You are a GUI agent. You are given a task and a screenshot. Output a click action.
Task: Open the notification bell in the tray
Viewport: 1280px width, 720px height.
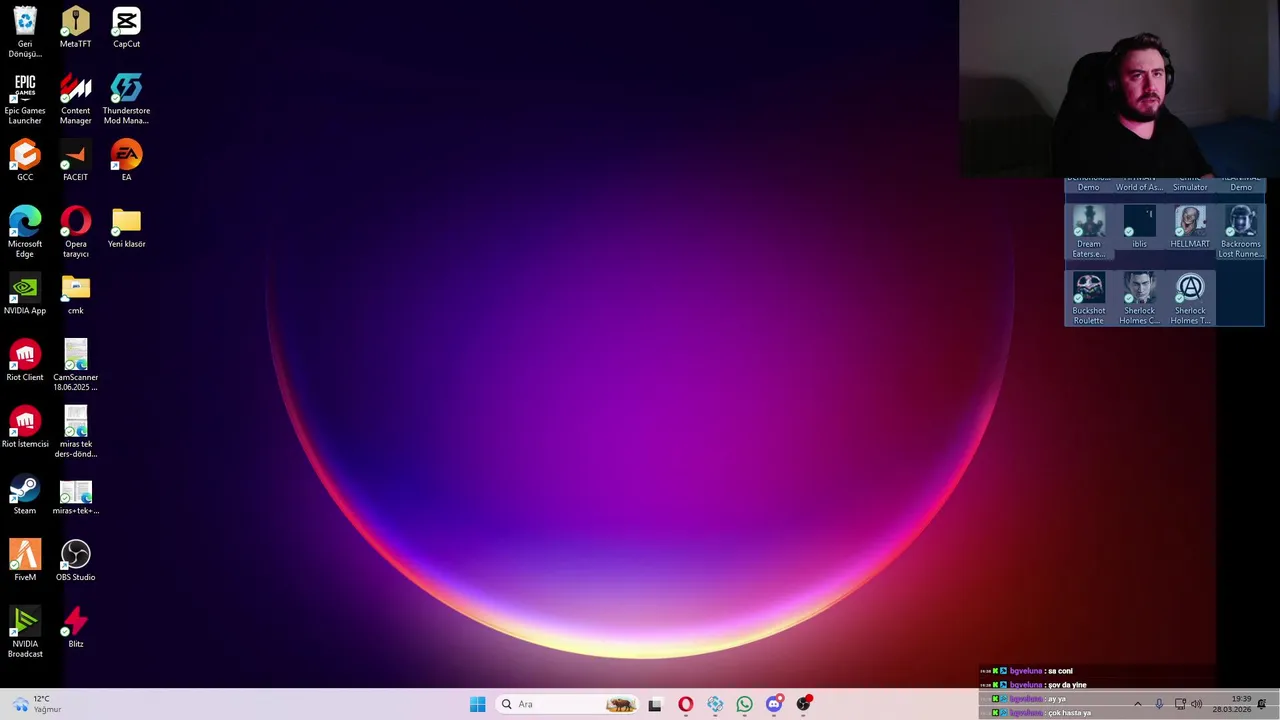1262,704
